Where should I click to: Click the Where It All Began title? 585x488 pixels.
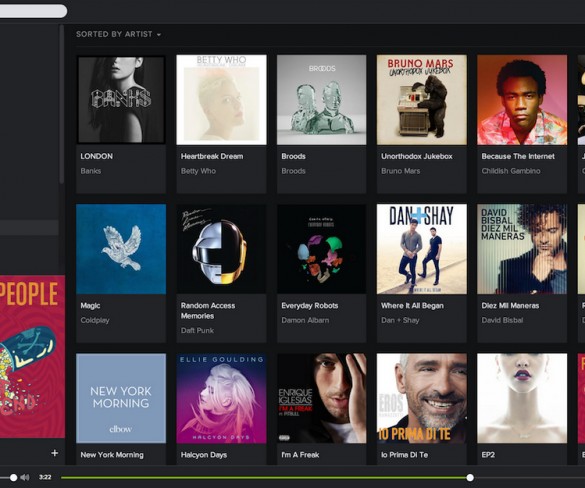point(412,306)
